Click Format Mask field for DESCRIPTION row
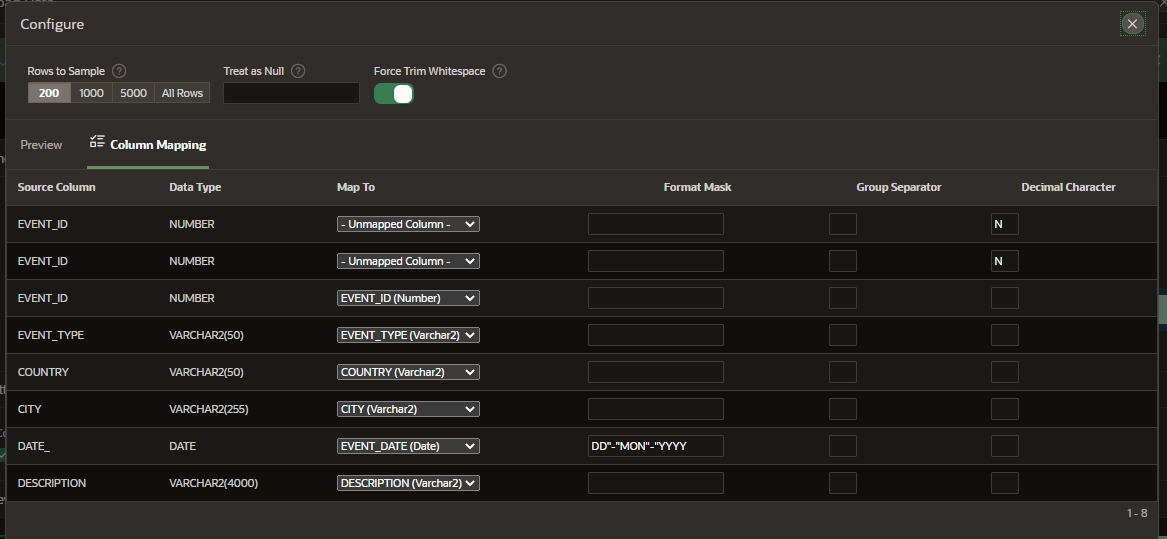The height and width of the screenshot is (539, 1167). 656,483
